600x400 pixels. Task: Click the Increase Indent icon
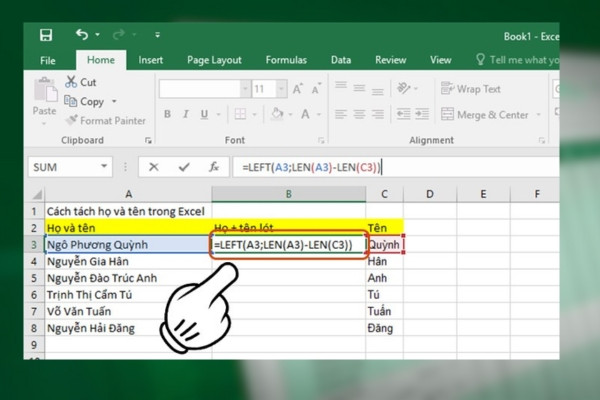tap(422, 114)
